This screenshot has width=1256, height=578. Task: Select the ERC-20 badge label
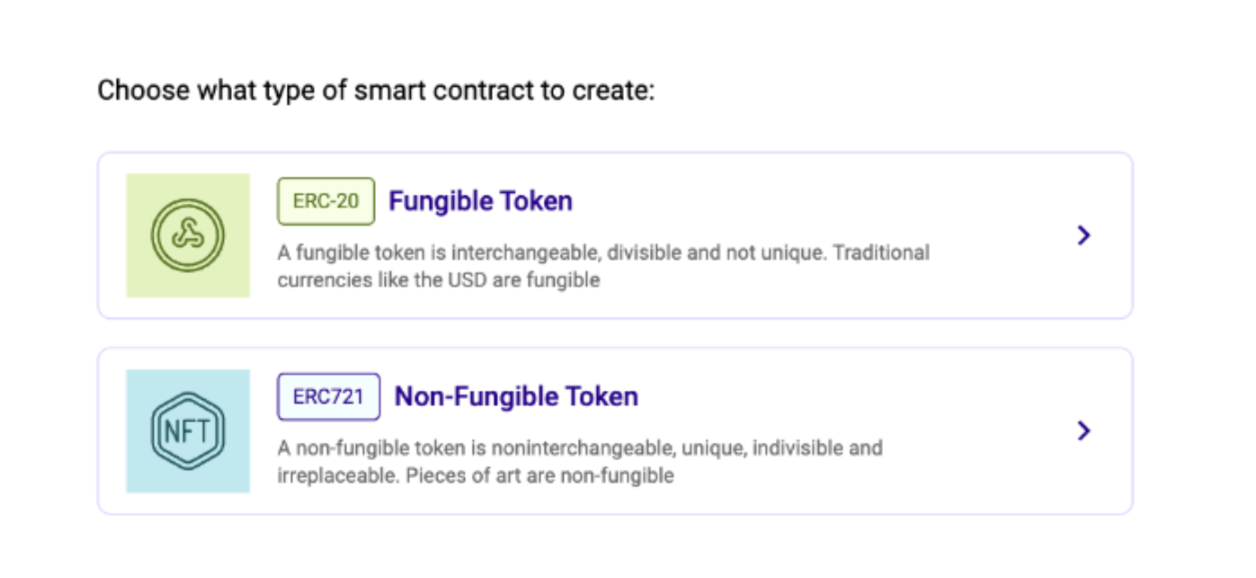pos(326,201)
